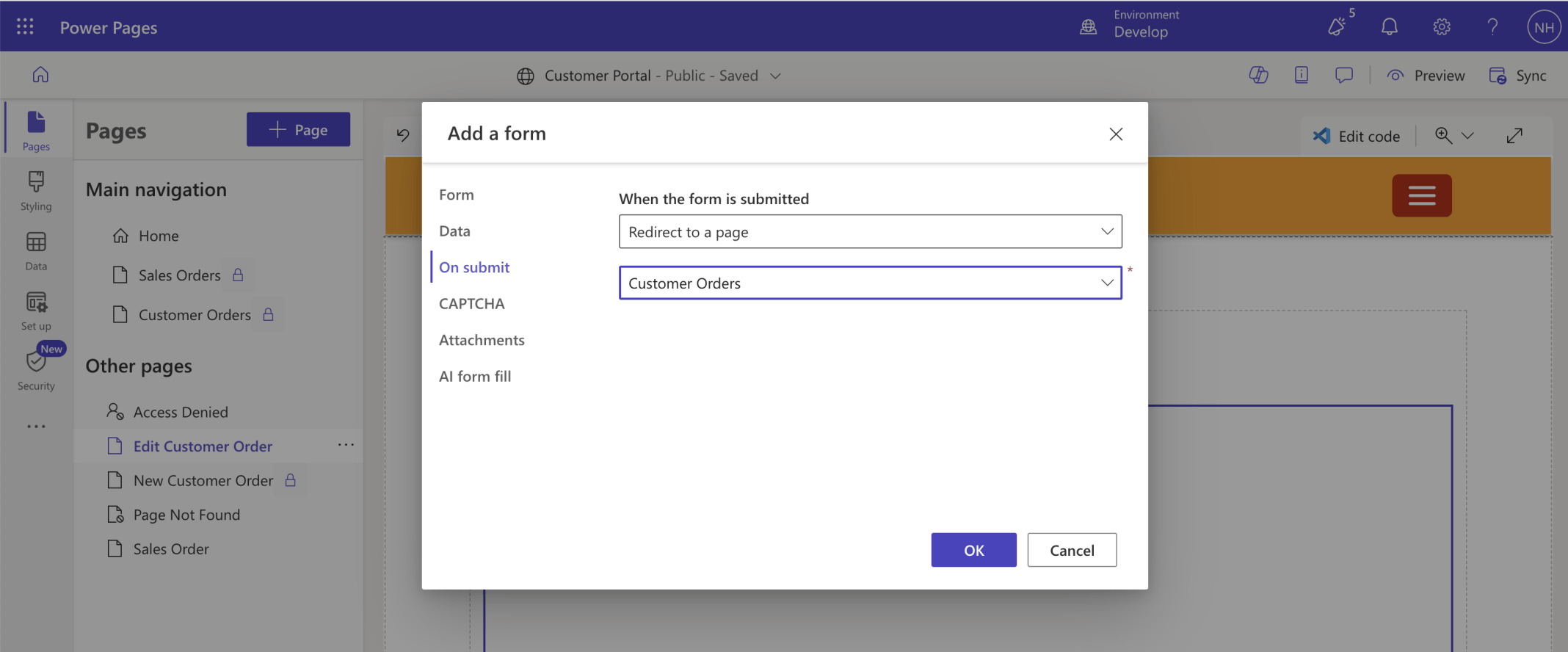
Task: Click the red hamburger menu button
Action: 1421,195
